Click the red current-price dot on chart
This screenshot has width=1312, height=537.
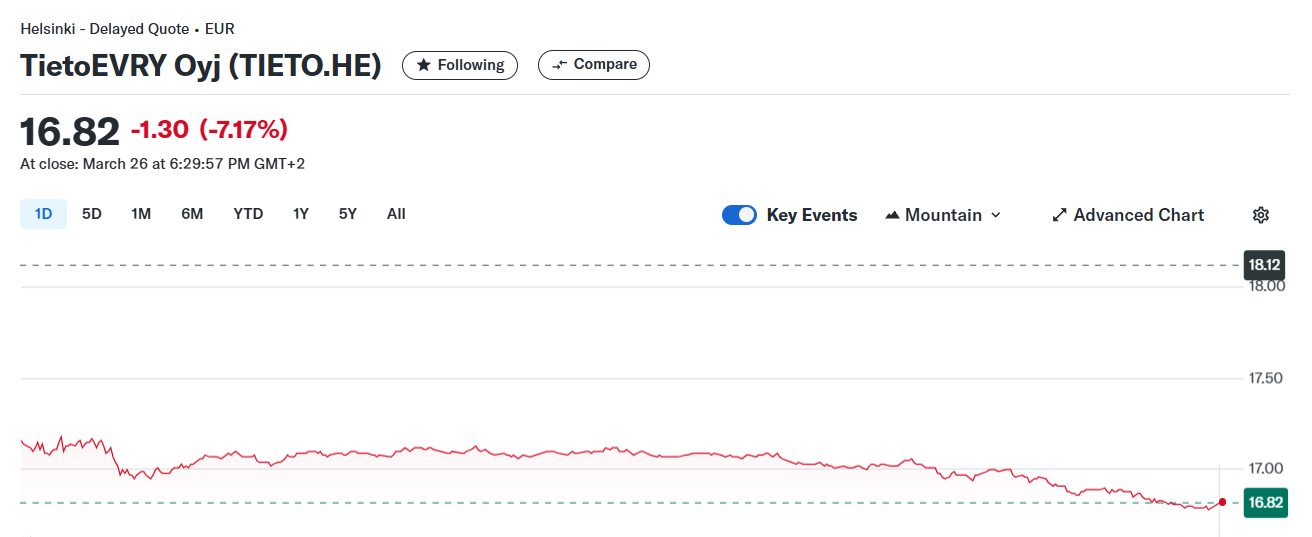point(1222,502)
